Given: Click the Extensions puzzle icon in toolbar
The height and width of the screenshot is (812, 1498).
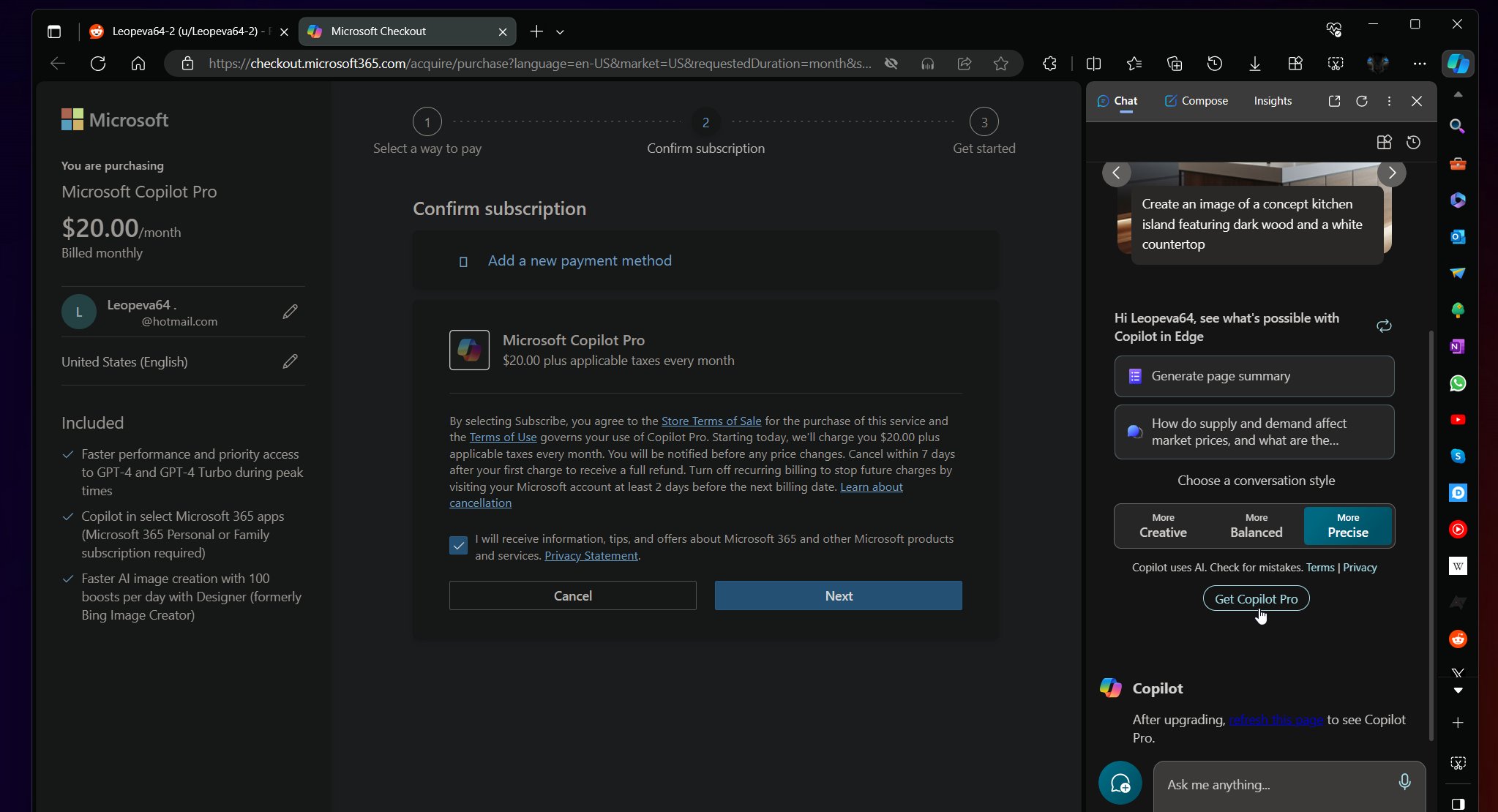Looking at the screenshot, I should point(1049,64).
